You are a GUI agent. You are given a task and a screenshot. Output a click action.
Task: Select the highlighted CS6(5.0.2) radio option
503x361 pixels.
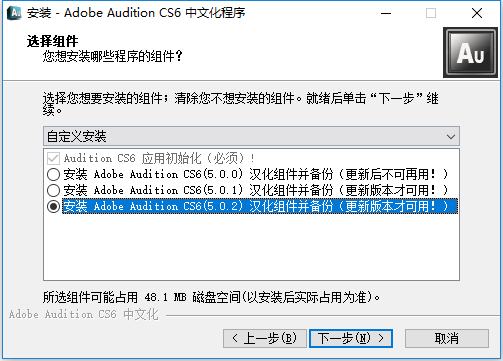pyautogui.click(x=53, y=206)
